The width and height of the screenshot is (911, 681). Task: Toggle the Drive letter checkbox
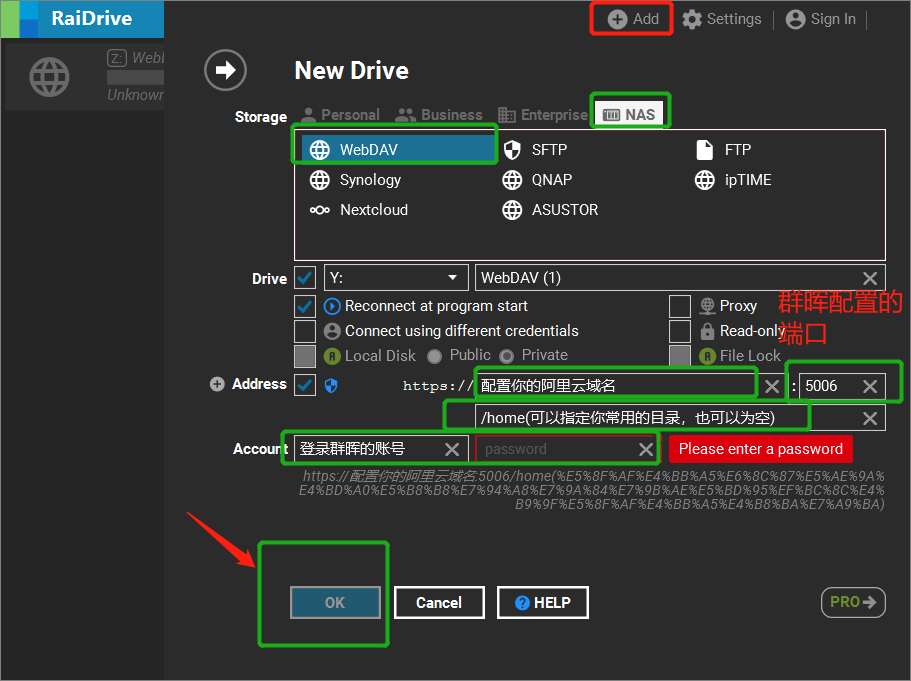coord(305,278)
